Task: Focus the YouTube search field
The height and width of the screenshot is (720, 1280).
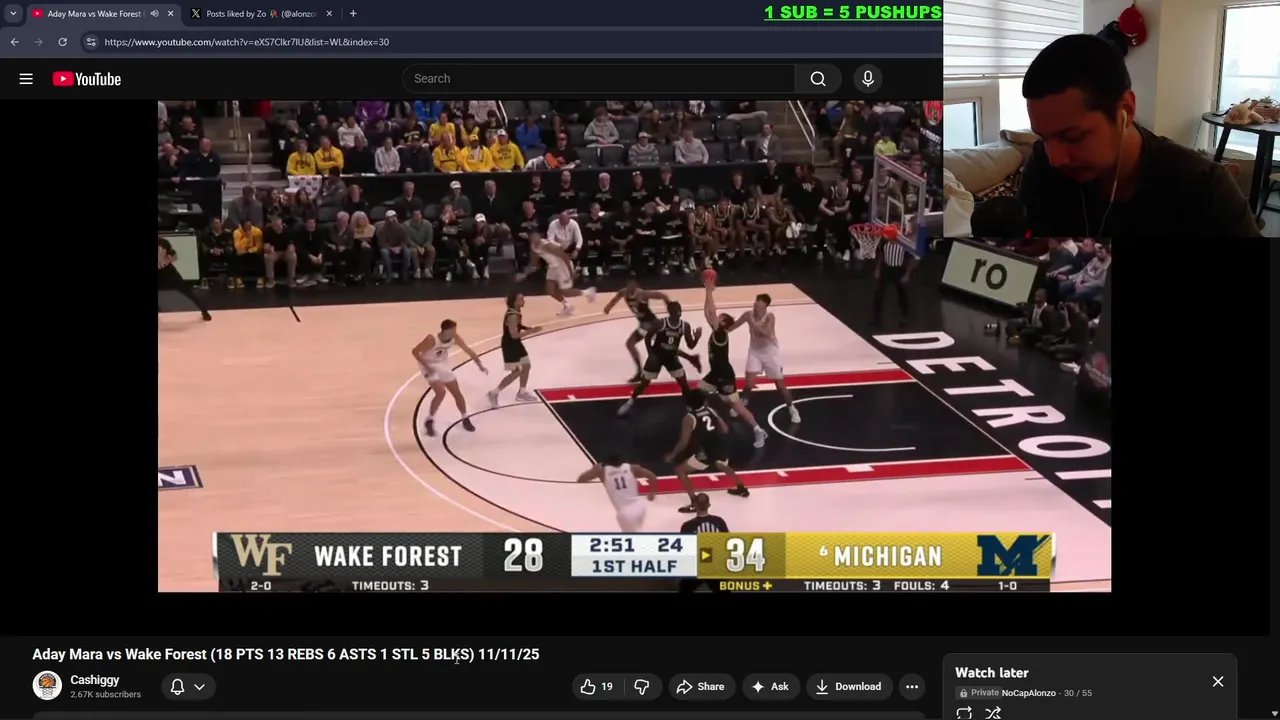Action: 600,79
